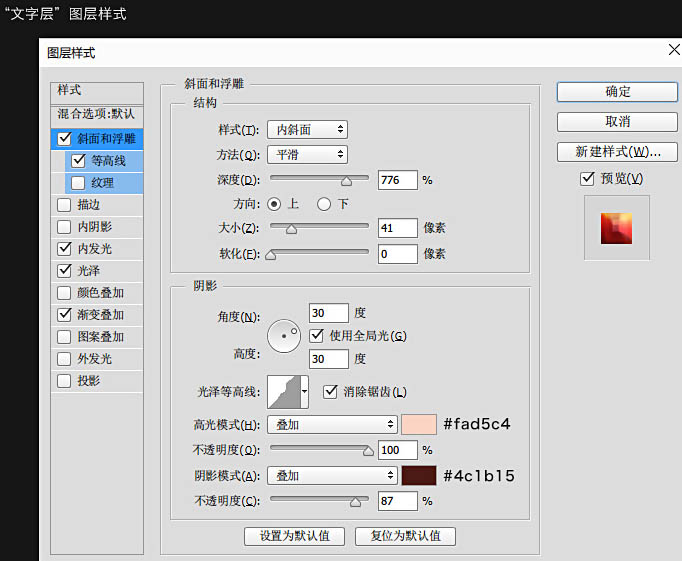
Task: Expand the 光泽等高线 contour picker arrow
Action: 304,392
